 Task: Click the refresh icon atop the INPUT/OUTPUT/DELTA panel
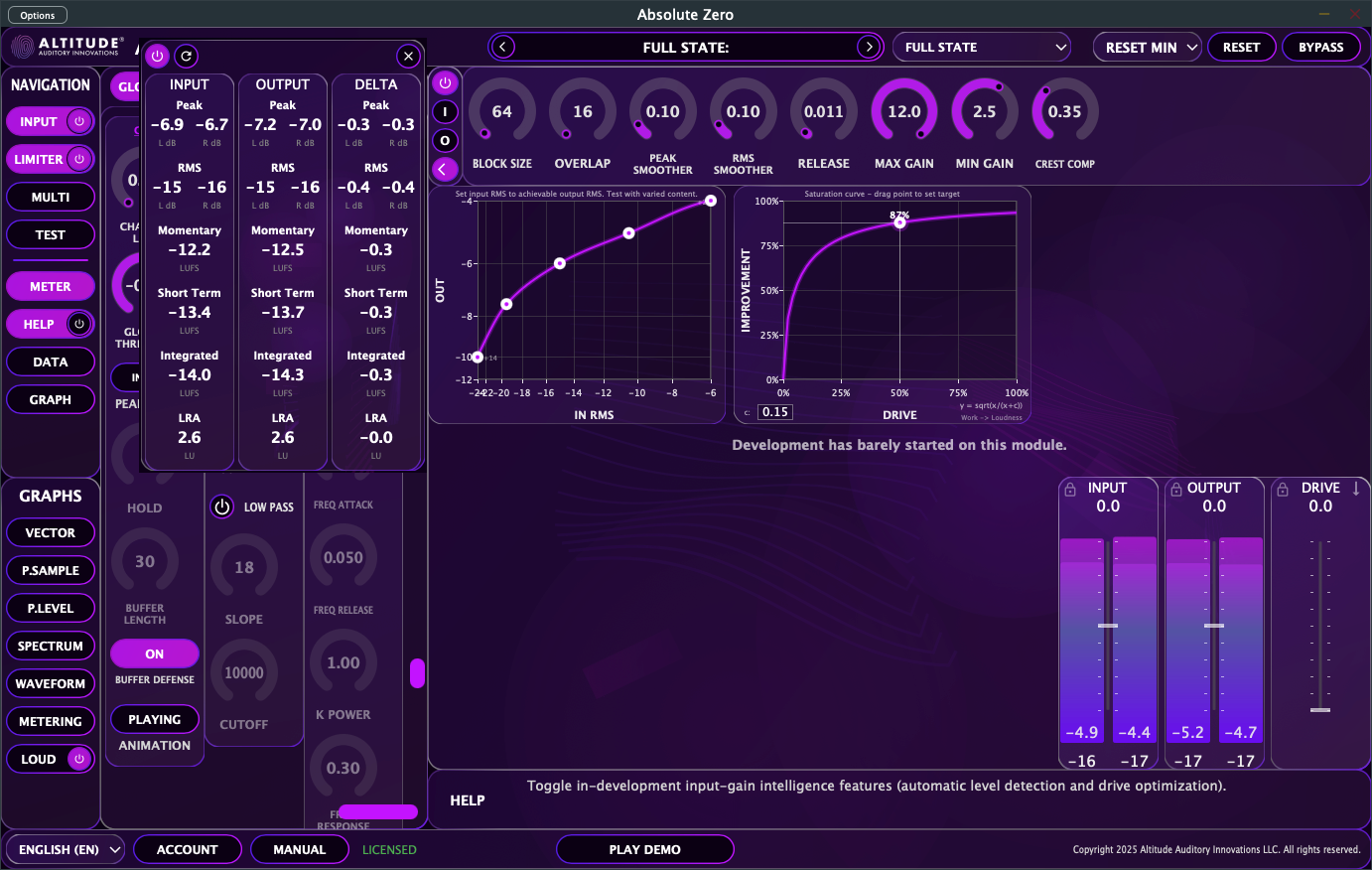pyautogui.click(x=186, y=56)
